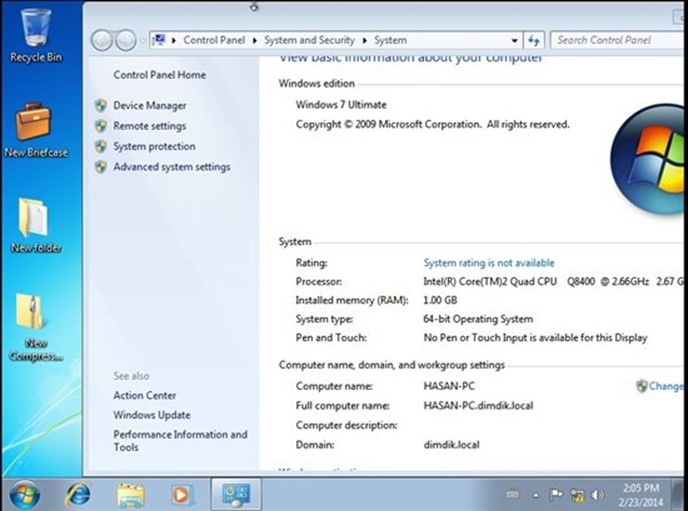This screenshot has height=511, width=688.
Task: Click the Refresh button beside address bar
Action: click(534, 40)
